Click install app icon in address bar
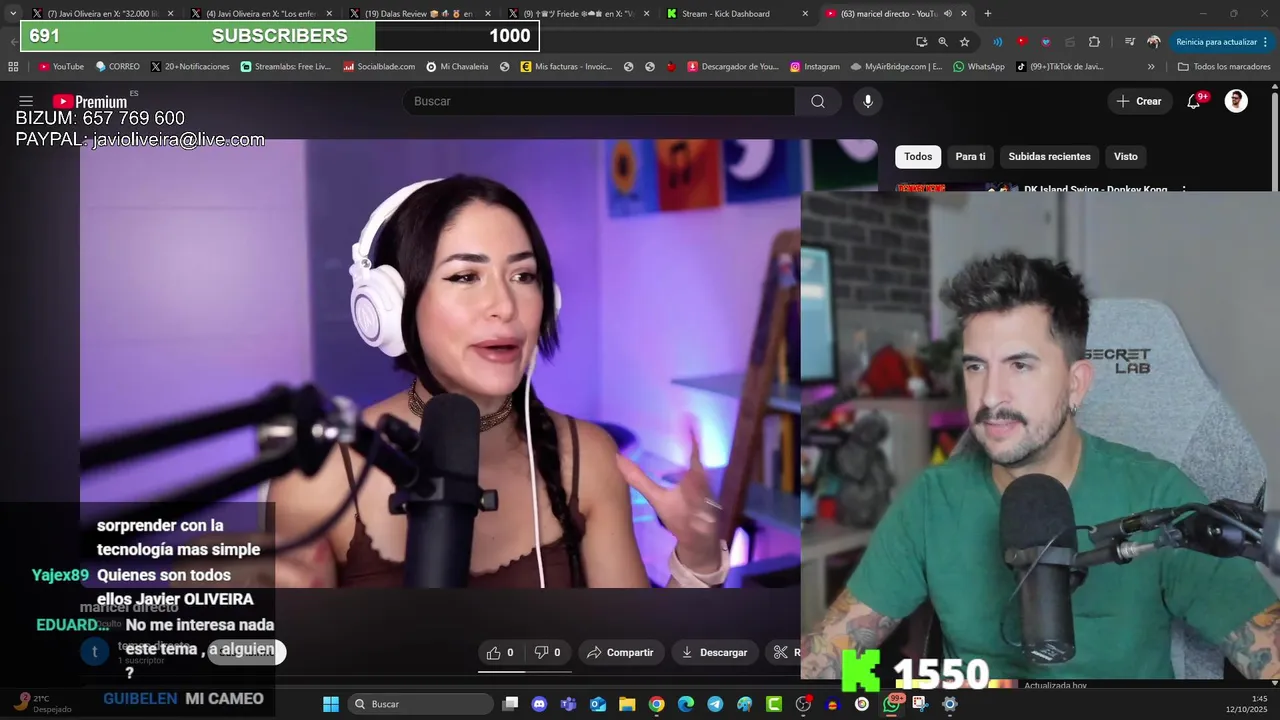 pyautogui.click(x=921, y=42)
